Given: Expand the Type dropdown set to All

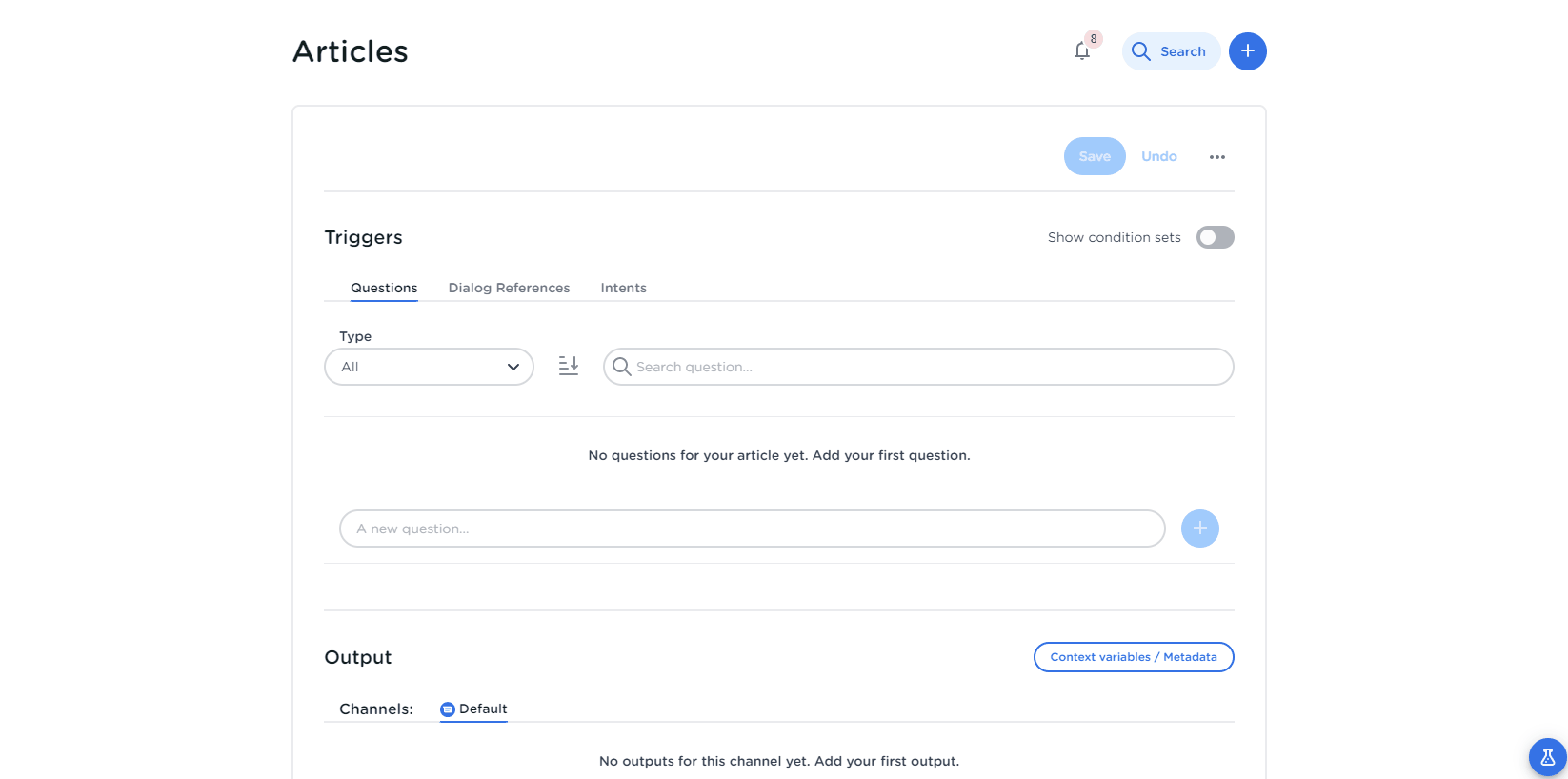Looking at the screenshot, I should tap(429, 367).
